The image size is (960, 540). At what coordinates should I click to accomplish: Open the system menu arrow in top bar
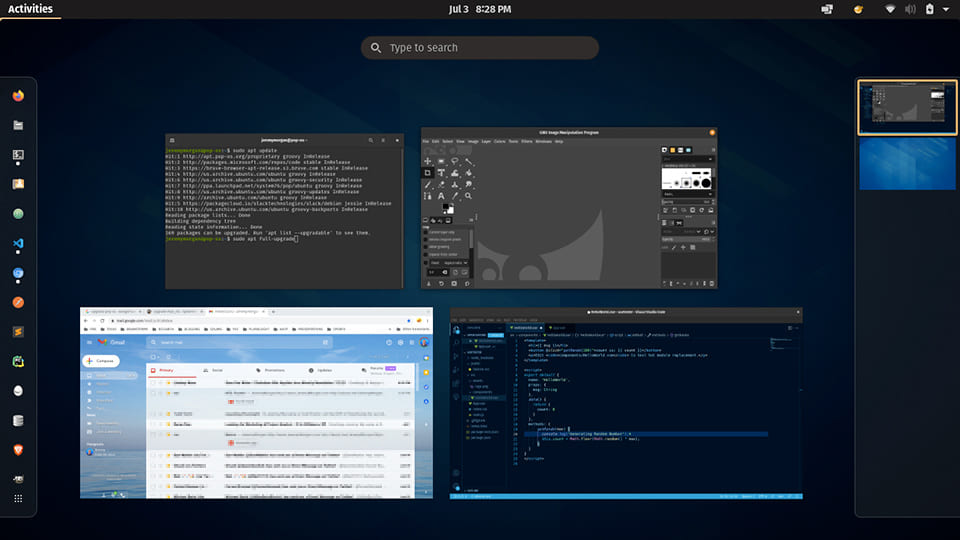tap(946, 9)
